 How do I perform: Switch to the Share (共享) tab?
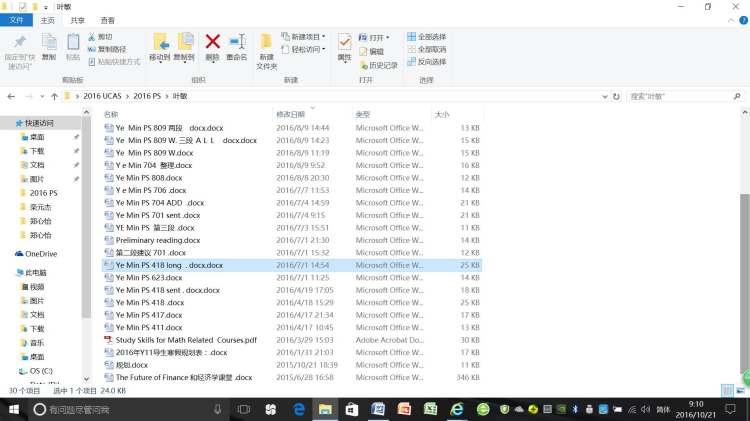coord(78,20)
